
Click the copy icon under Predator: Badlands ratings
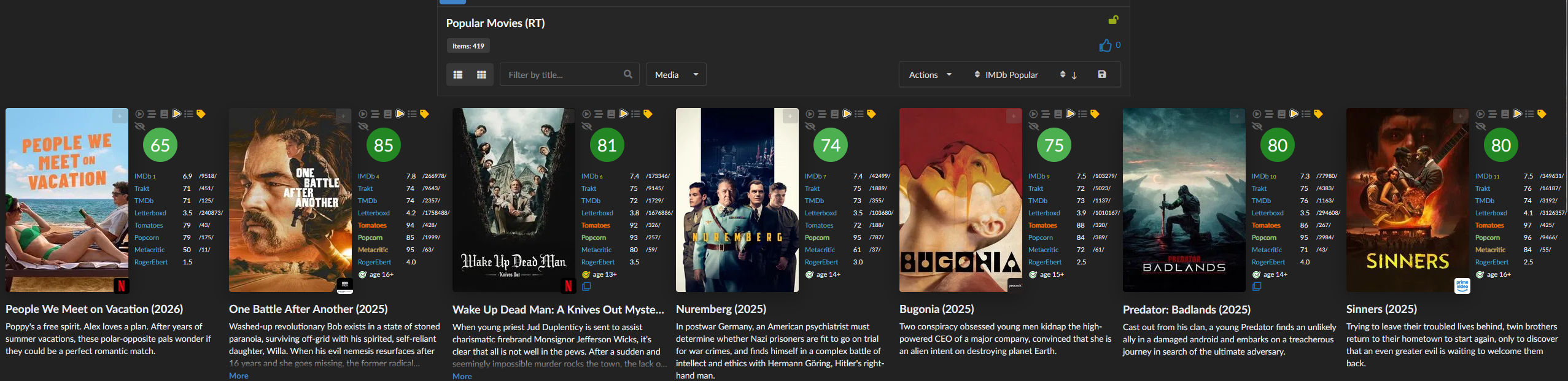pyautogui.click(x=1257, y=287)
